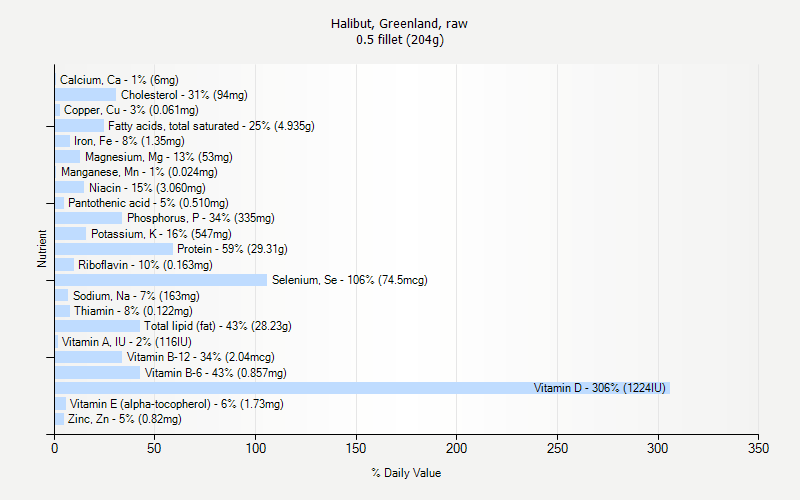Viewport: 800px width, 500px height.
Task: Select the Fatty acids, total saturated bar
Action: [x=80, y=126]
